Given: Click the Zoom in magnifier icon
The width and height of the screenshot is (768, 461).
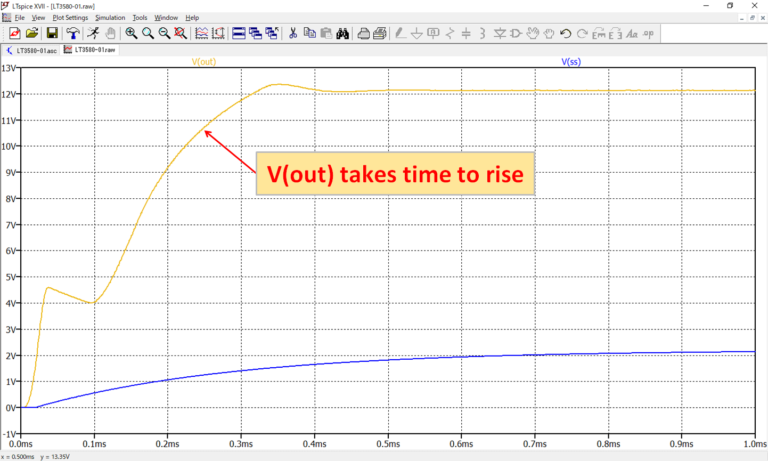Looking at the screenshot, I should pos(131,33).
